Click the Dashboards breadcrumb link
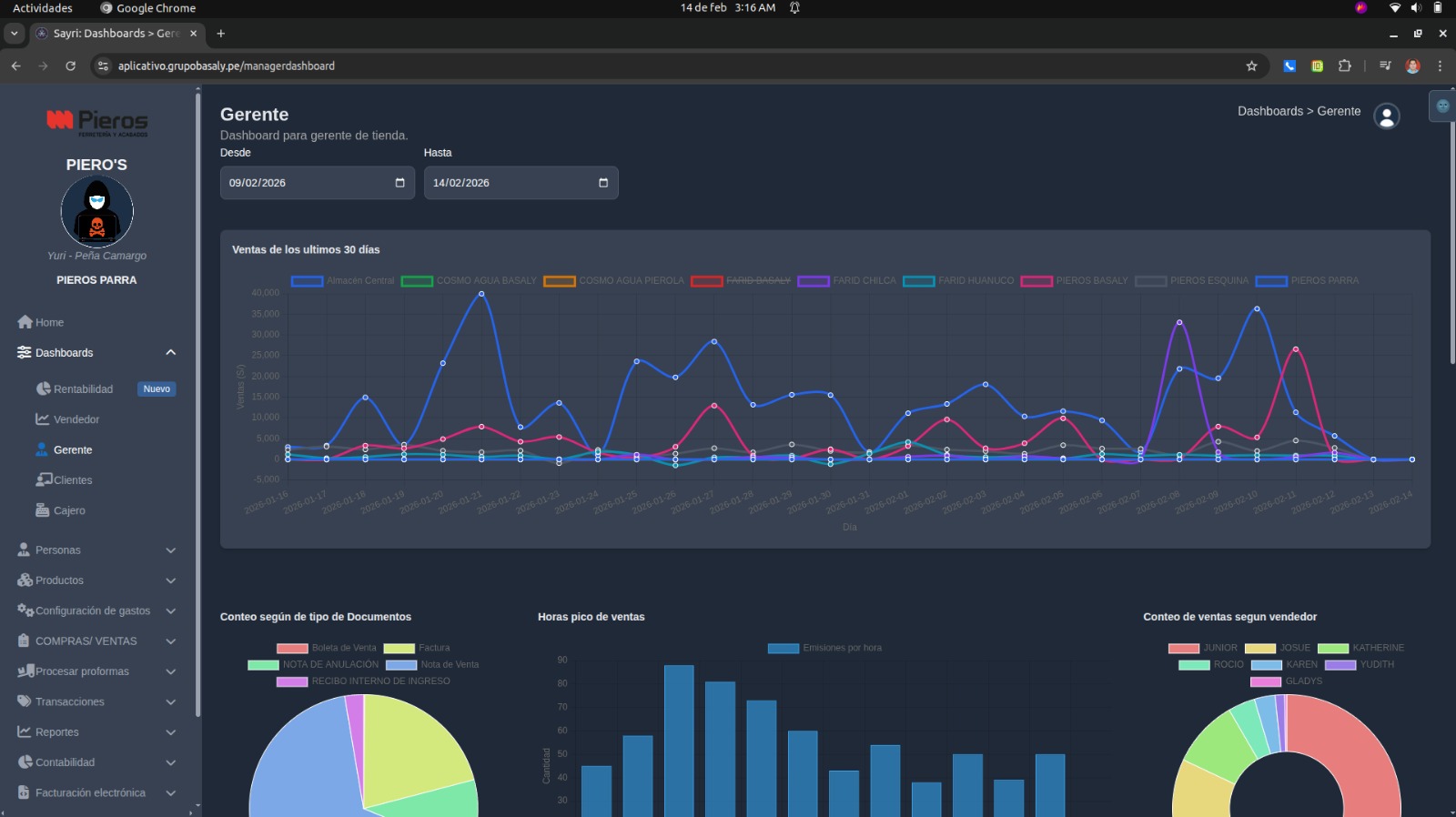This screenshot has width=1456, height=817. tap(1269, 111)
